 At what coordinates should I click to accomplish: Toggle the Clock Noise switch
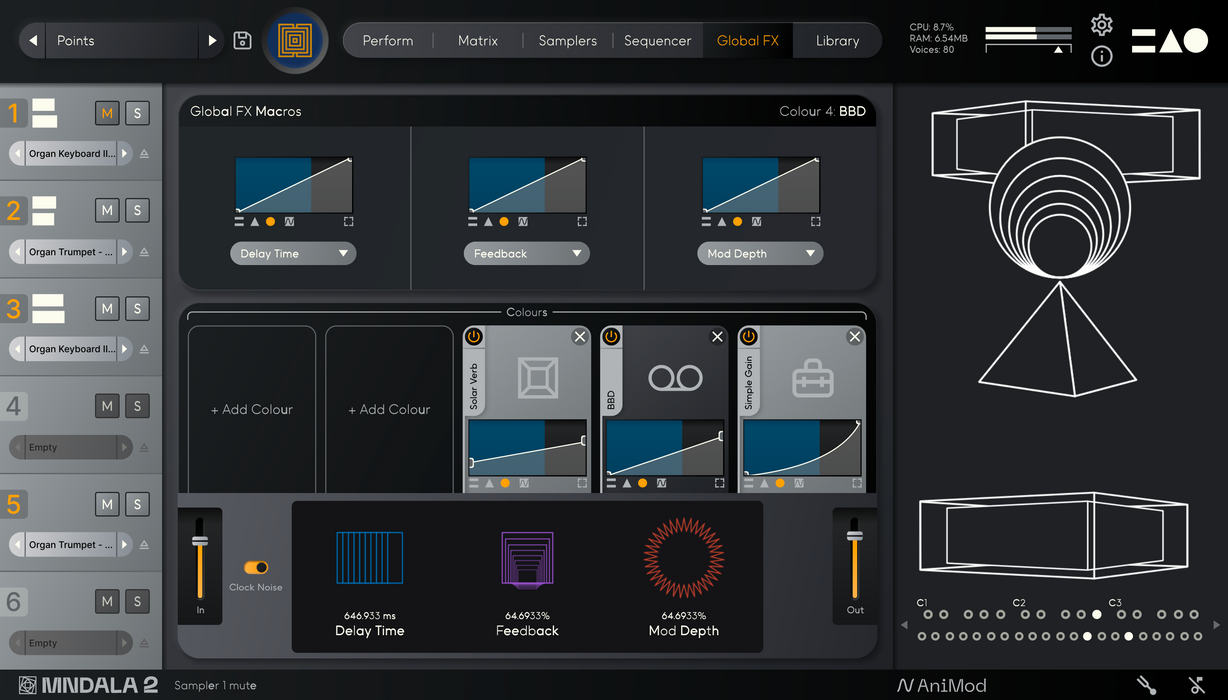256,567
